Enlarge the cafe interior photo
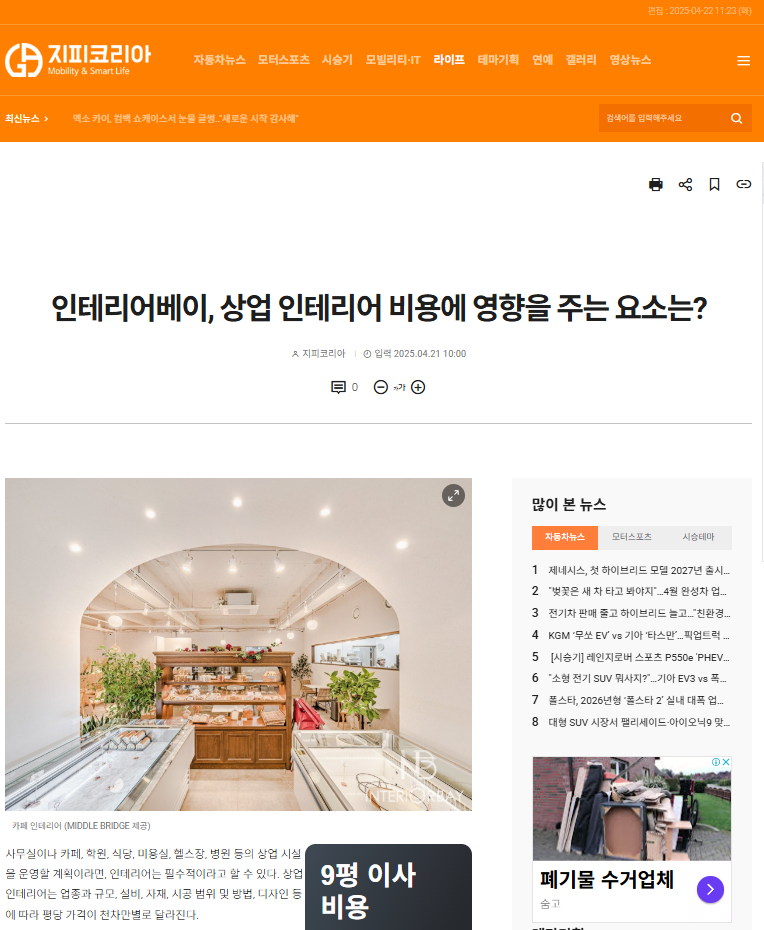This screenshot has height=930, width=764. click(453, 495)
